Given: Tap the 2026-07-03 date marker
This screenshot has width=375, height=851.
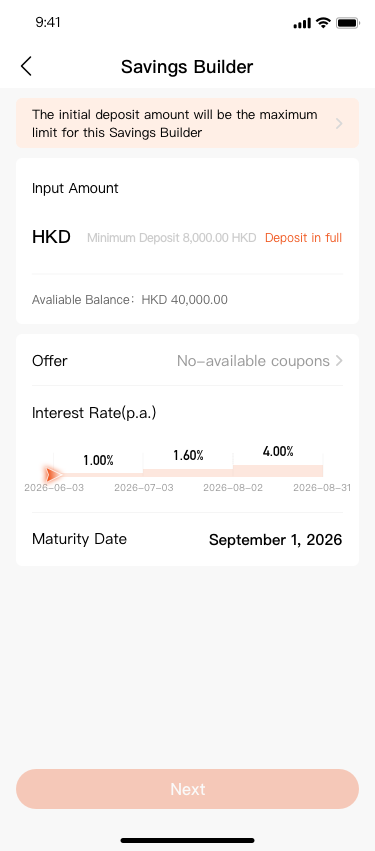Looking at the screenshot, I should [x=144, y=488].
